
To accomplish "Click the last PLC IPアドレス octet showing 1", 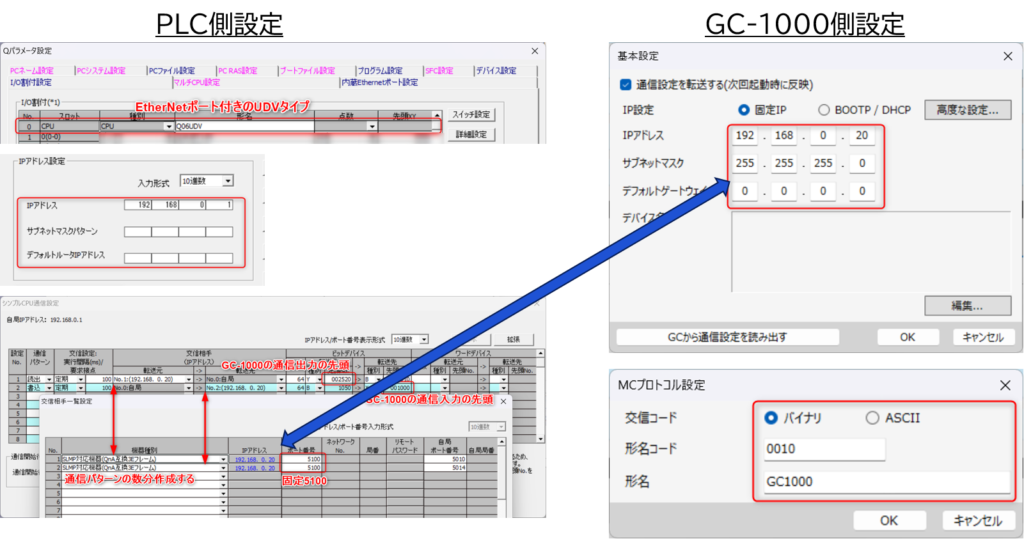I will tap(219, 205).
